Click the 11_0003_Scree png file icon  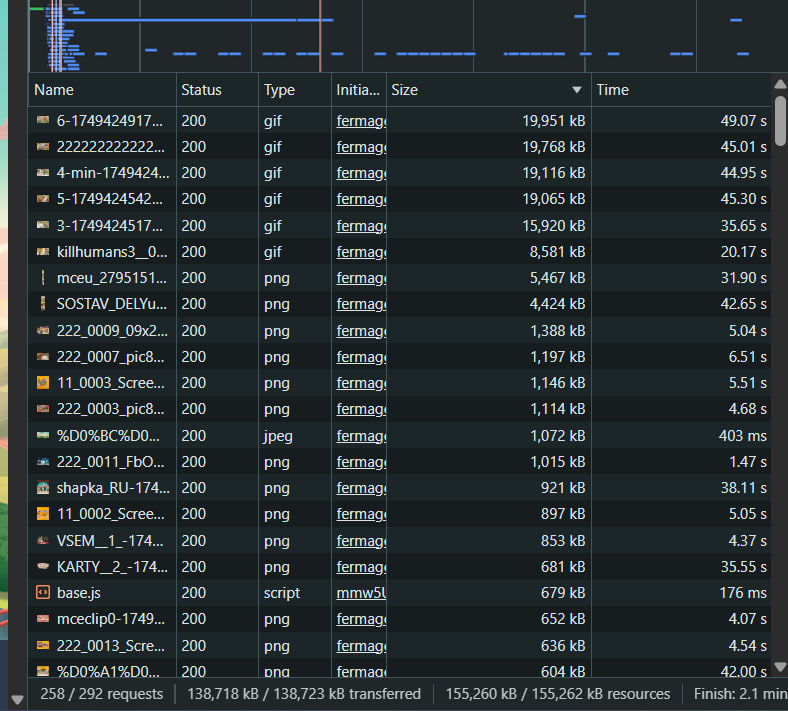[x=43, y=383]
